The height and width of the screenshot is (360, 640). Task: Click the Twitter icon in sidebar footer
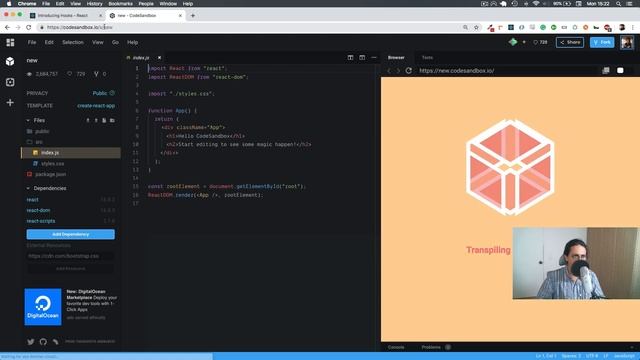tap(31, 342)
